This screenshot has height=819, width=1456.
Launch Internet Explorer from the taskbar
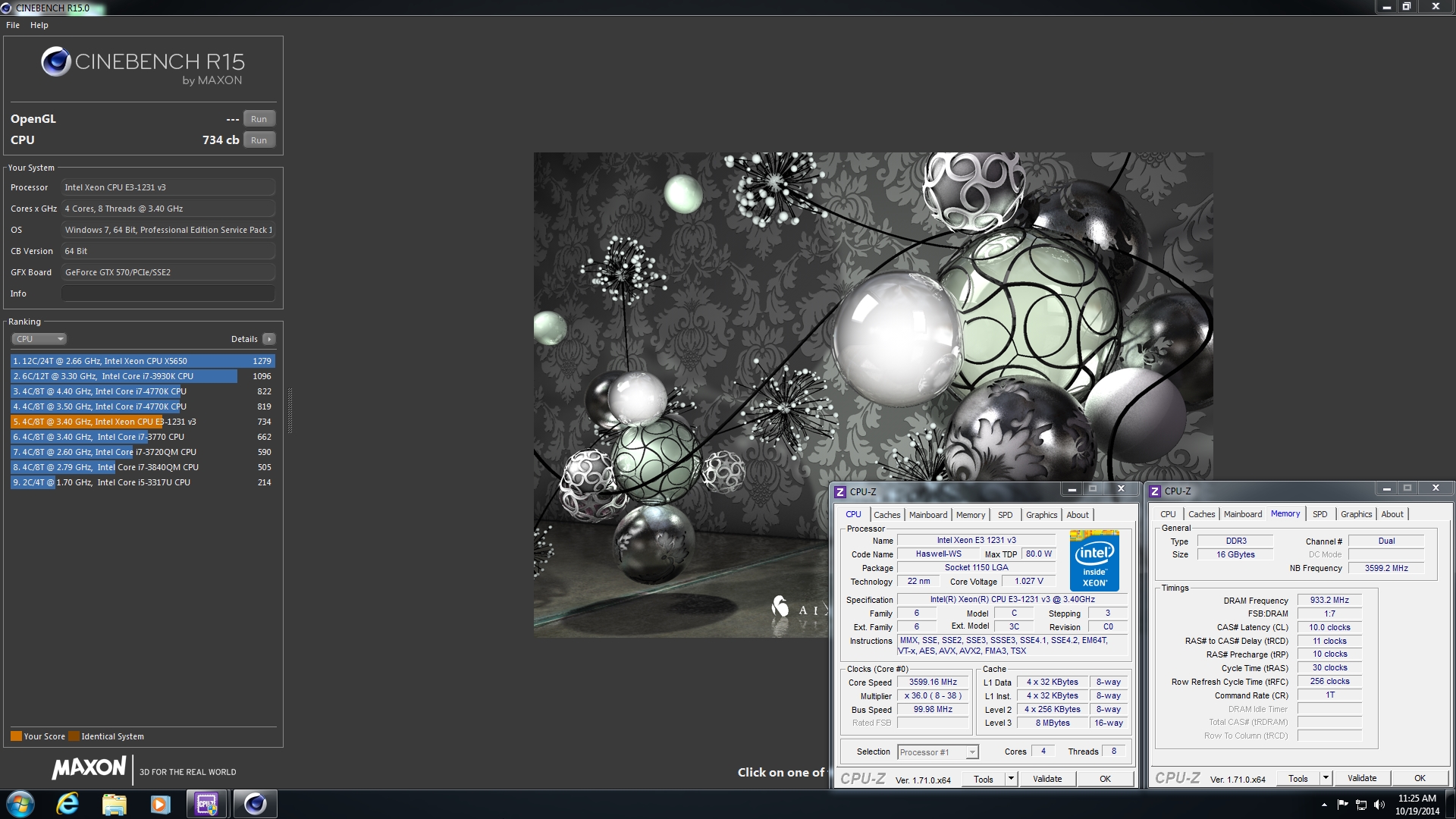click(67, 804)
